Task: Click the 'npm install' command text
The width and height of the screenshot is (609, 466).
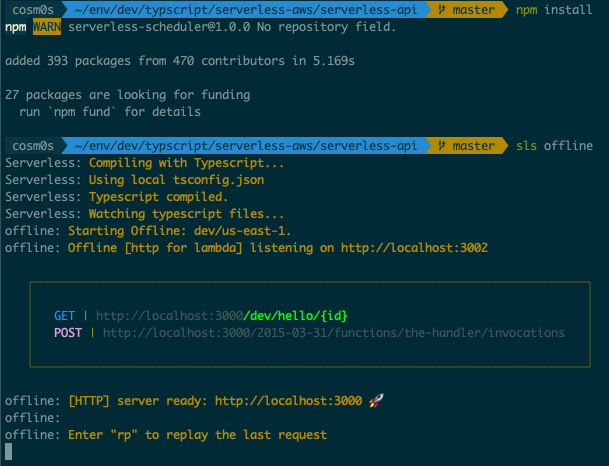Action: tap(554, 9)
